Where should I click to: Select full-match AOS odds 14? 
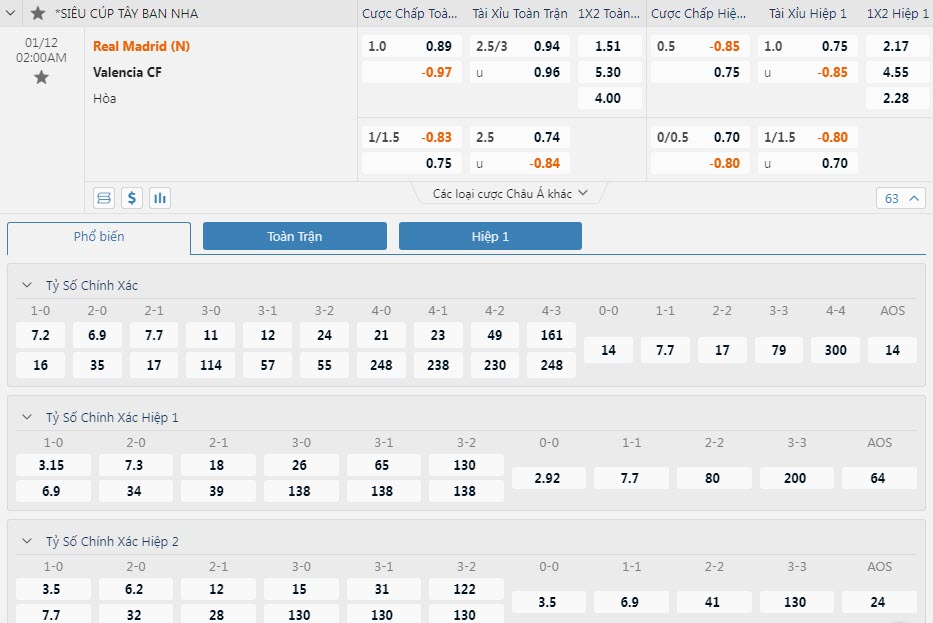pyautogui.click(x=892, y=350)
